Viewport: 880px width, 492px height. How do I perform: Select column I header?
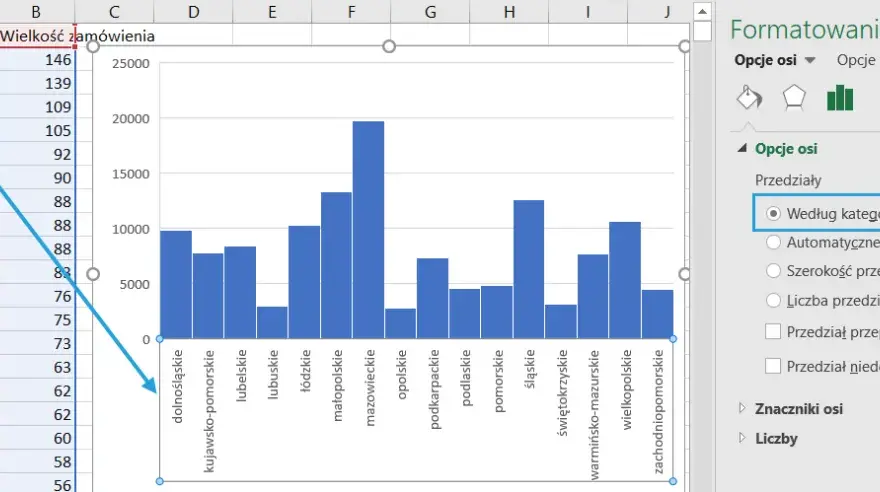[588, 11]
